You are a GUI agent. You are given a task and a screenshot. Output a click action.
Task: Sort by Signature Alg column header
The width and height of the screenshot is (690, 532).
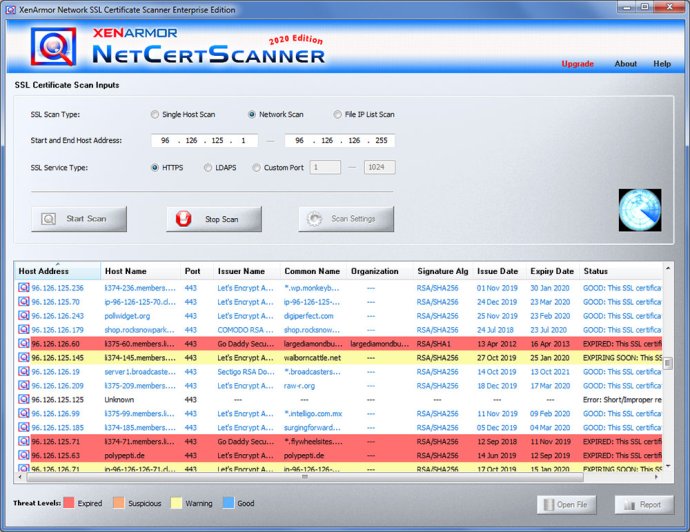(x=443, y=271)
